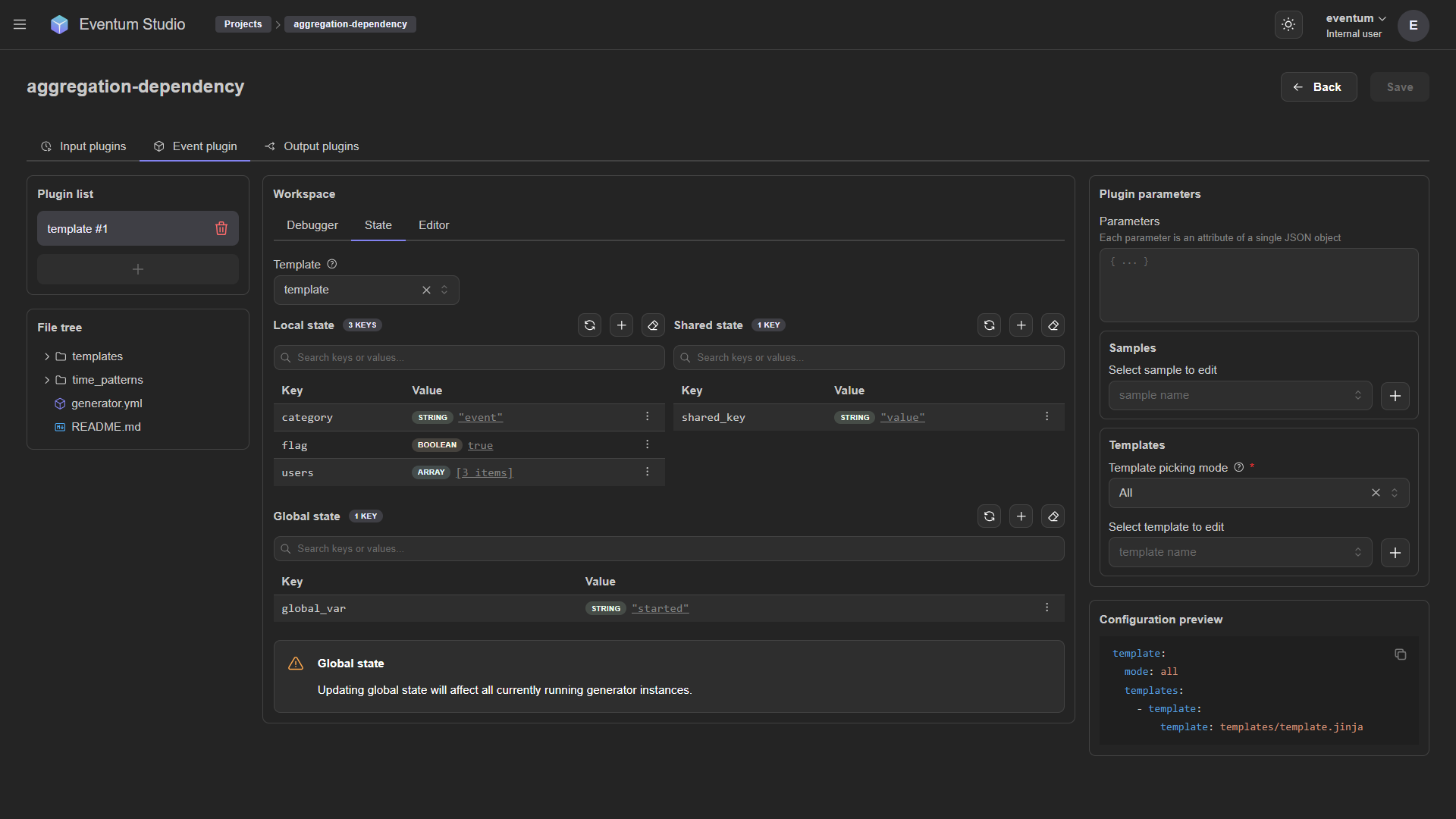Open README.md in file tree
The width and height of the screenshot is (1456, 819).
point(106,427)
